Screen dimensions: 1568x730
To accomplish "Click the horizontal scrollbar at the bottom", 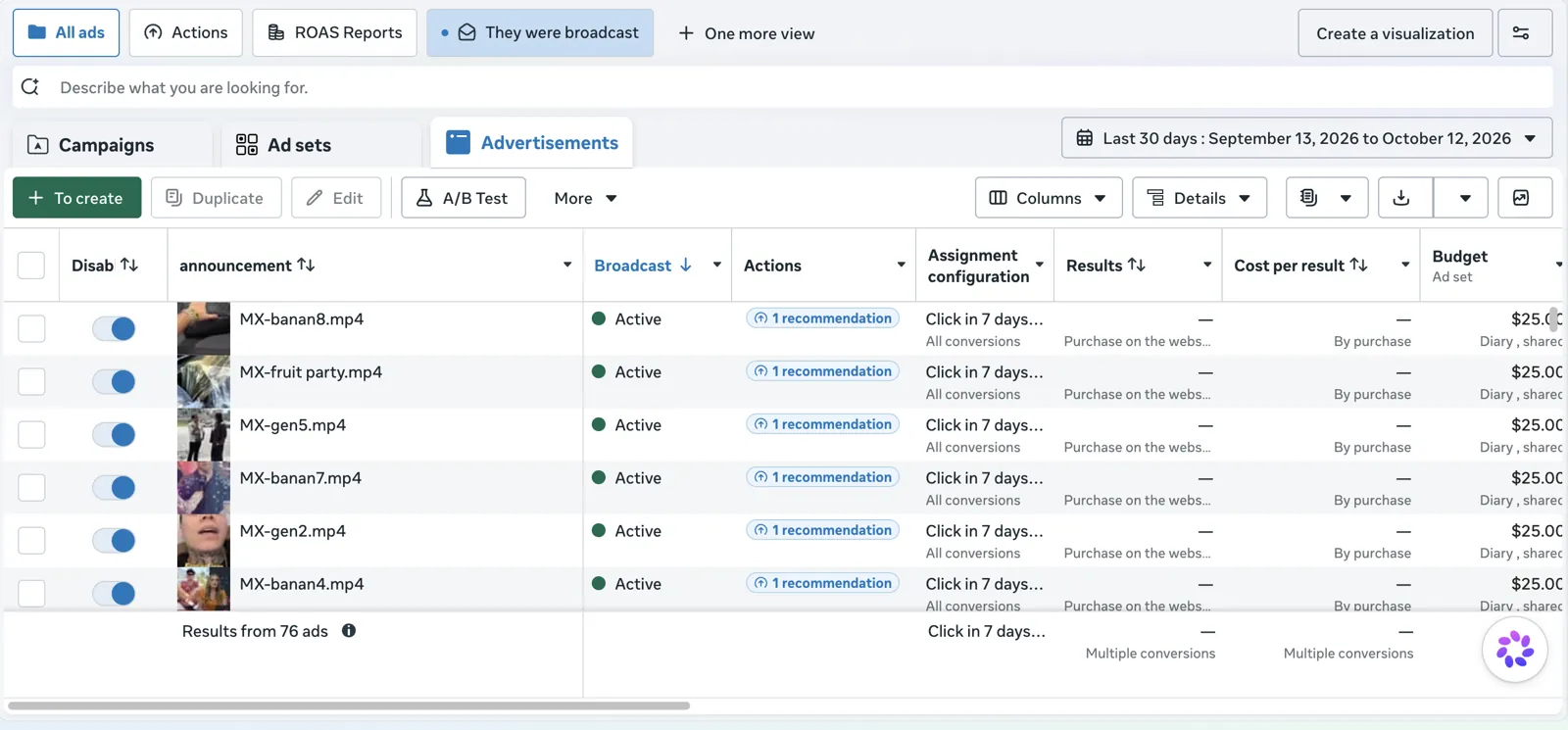I will click(349, 706).
